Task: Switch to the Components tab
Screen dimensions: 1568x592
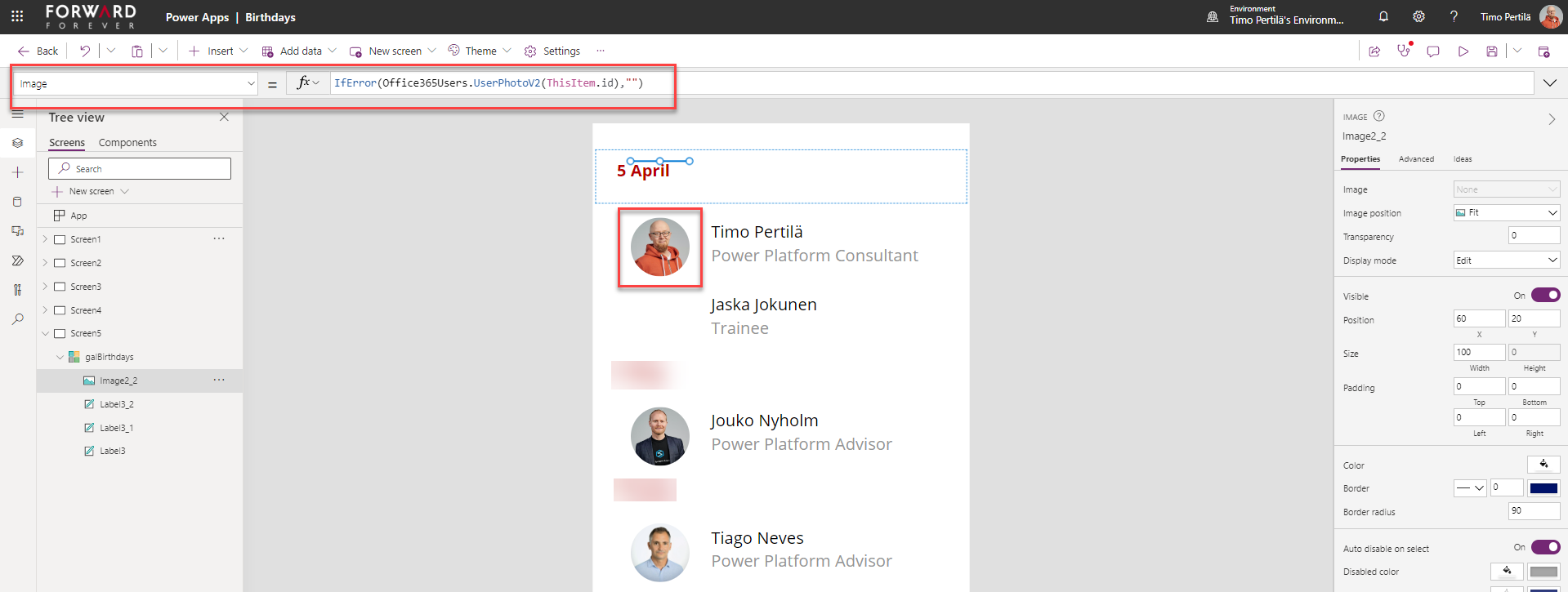Action: tap(127, 142)
